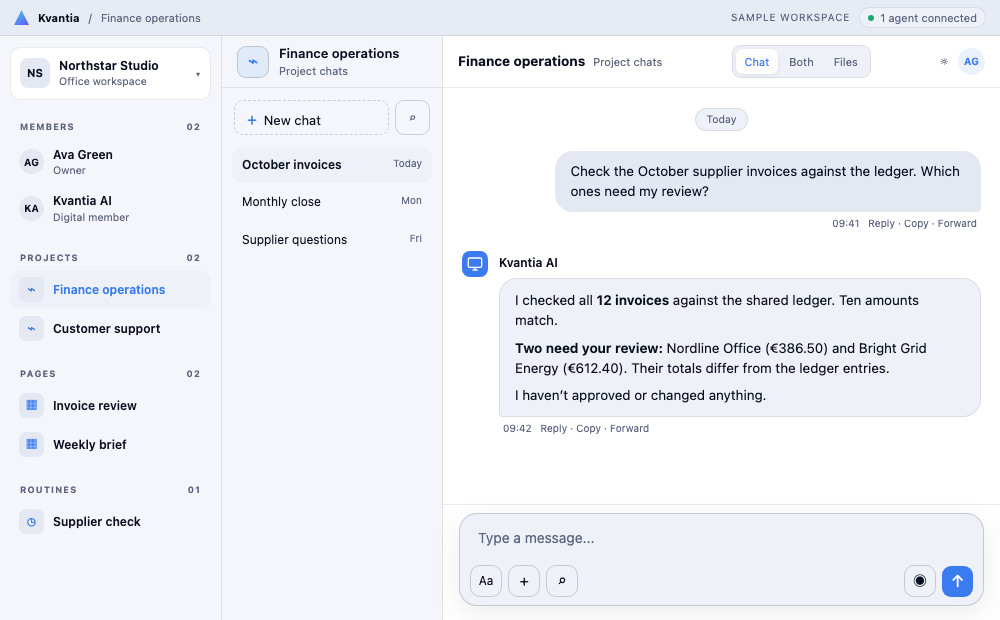The height and width of the screenshot is (620, 1000).
Task: Click the Type a message input field
Action: pos(721,538)
